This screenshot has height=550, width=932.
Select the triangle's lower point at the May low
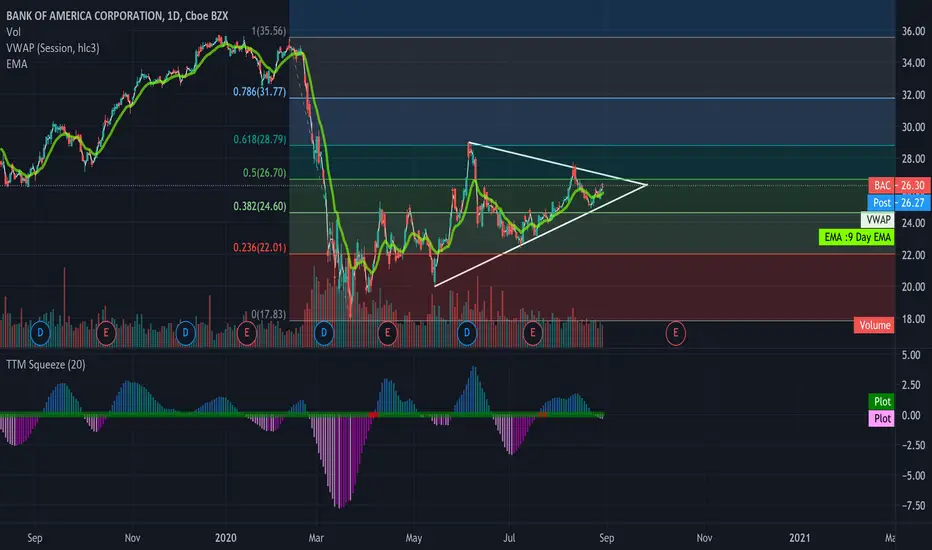[435, 286]
